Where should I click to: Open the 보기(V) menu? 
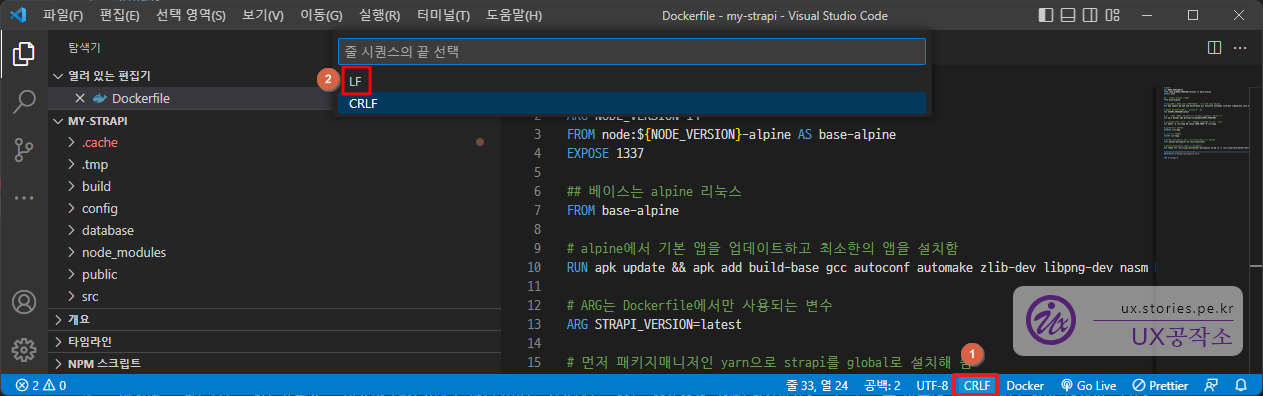pyautogui.click(x=263, y=15)
